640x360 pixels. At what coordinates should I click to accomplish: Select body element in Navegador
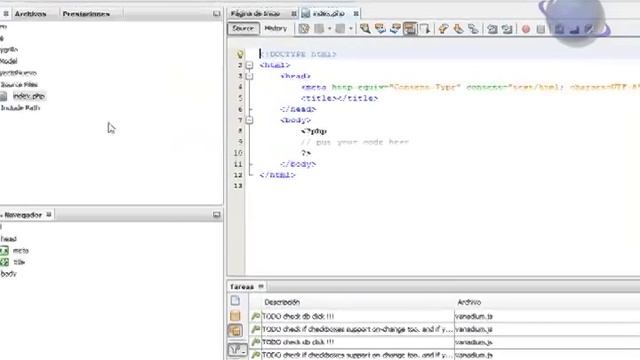(x=8, y=273)
